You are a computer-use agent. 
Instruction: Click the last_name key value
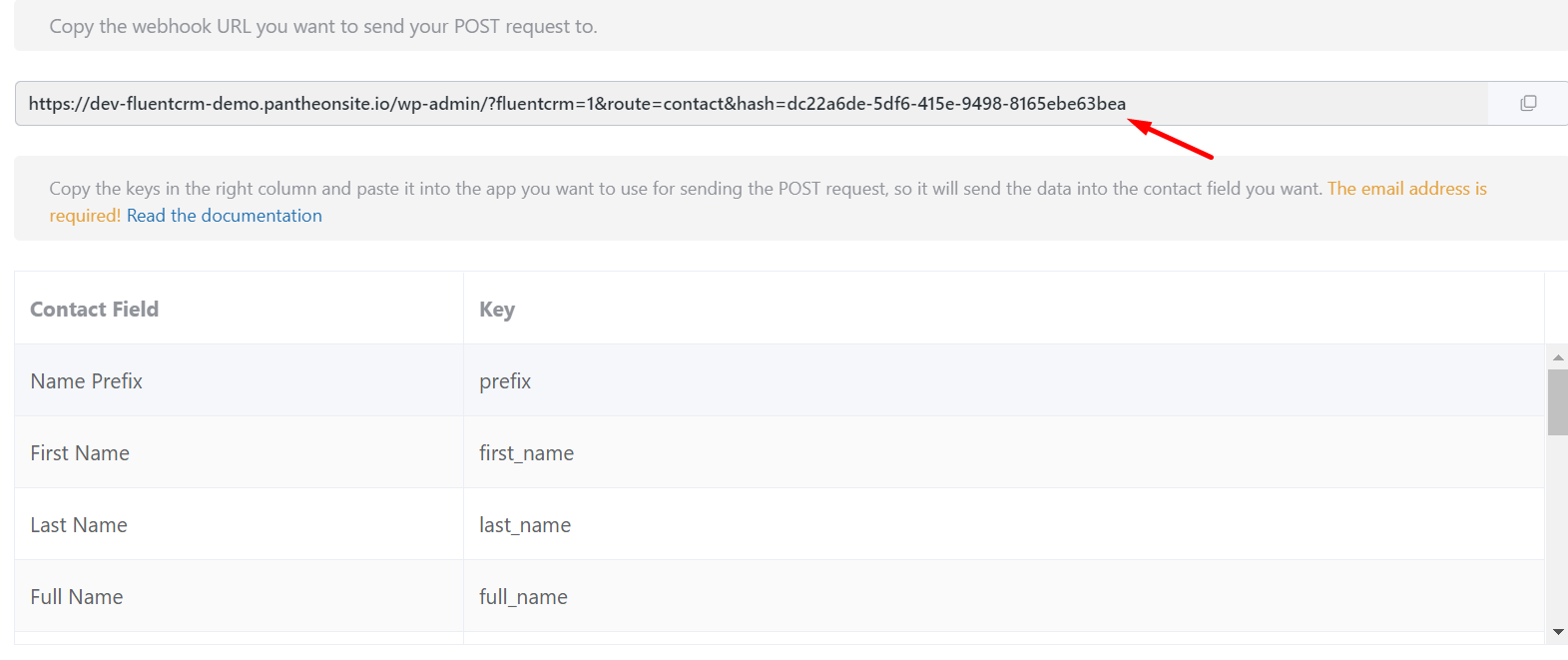(525, 525)
